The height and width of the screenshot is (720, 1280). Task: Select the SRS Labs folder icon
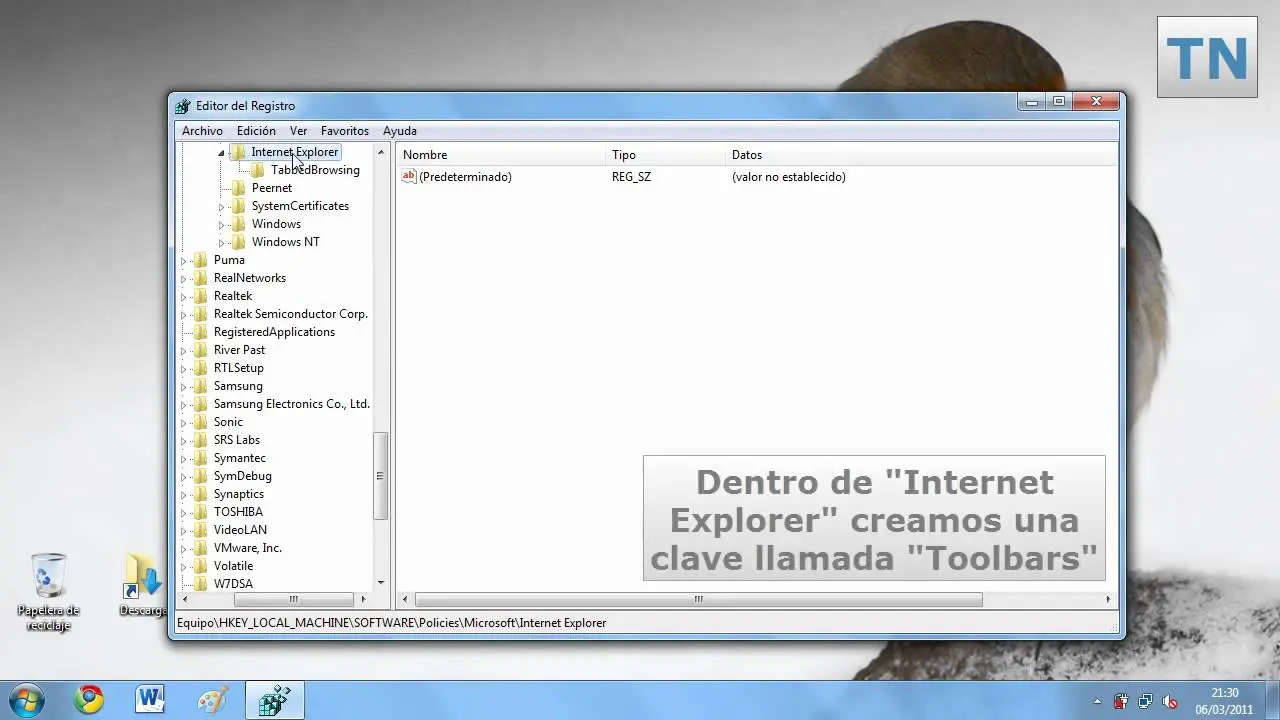click(200, 440)
